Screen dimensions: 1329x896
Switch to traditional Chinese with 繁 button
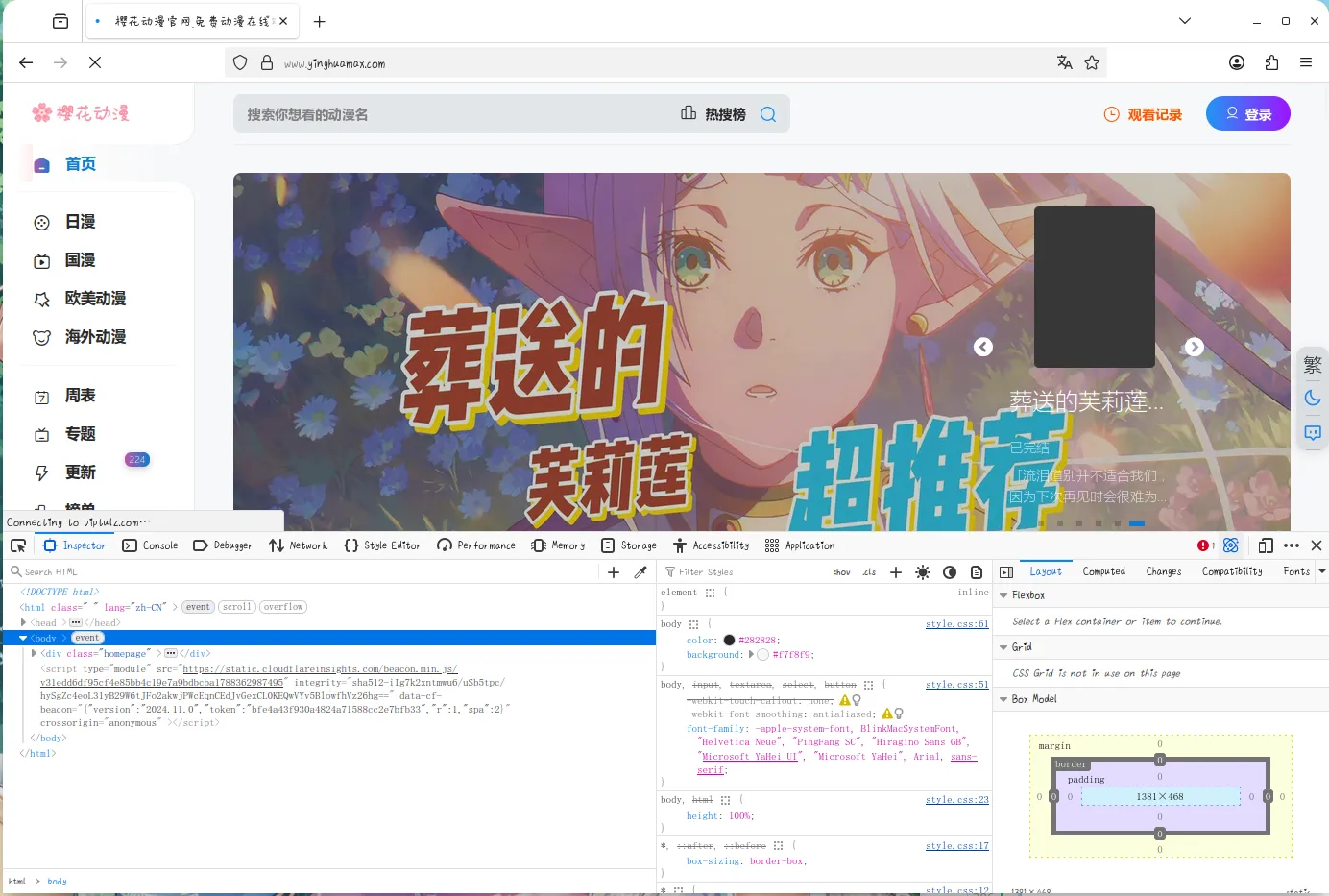1313,365
